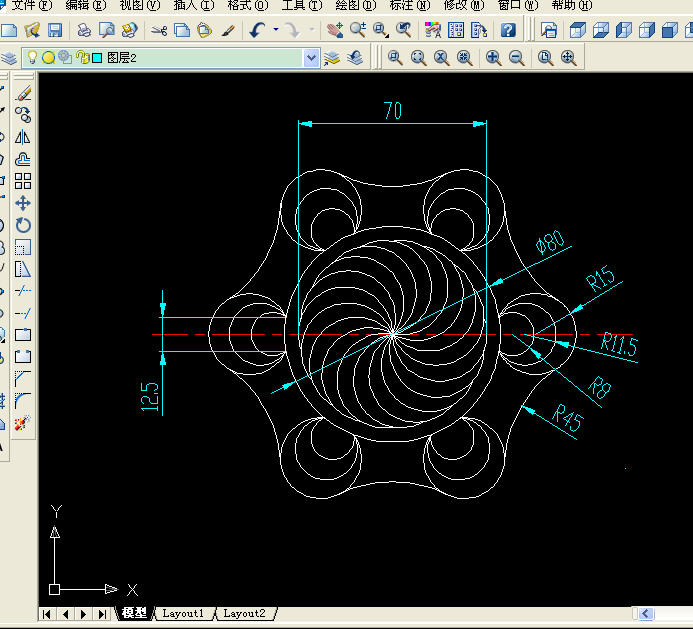Open Layer Properties Manager
This screenshot has height=629, width=693.
click(9, 57)
